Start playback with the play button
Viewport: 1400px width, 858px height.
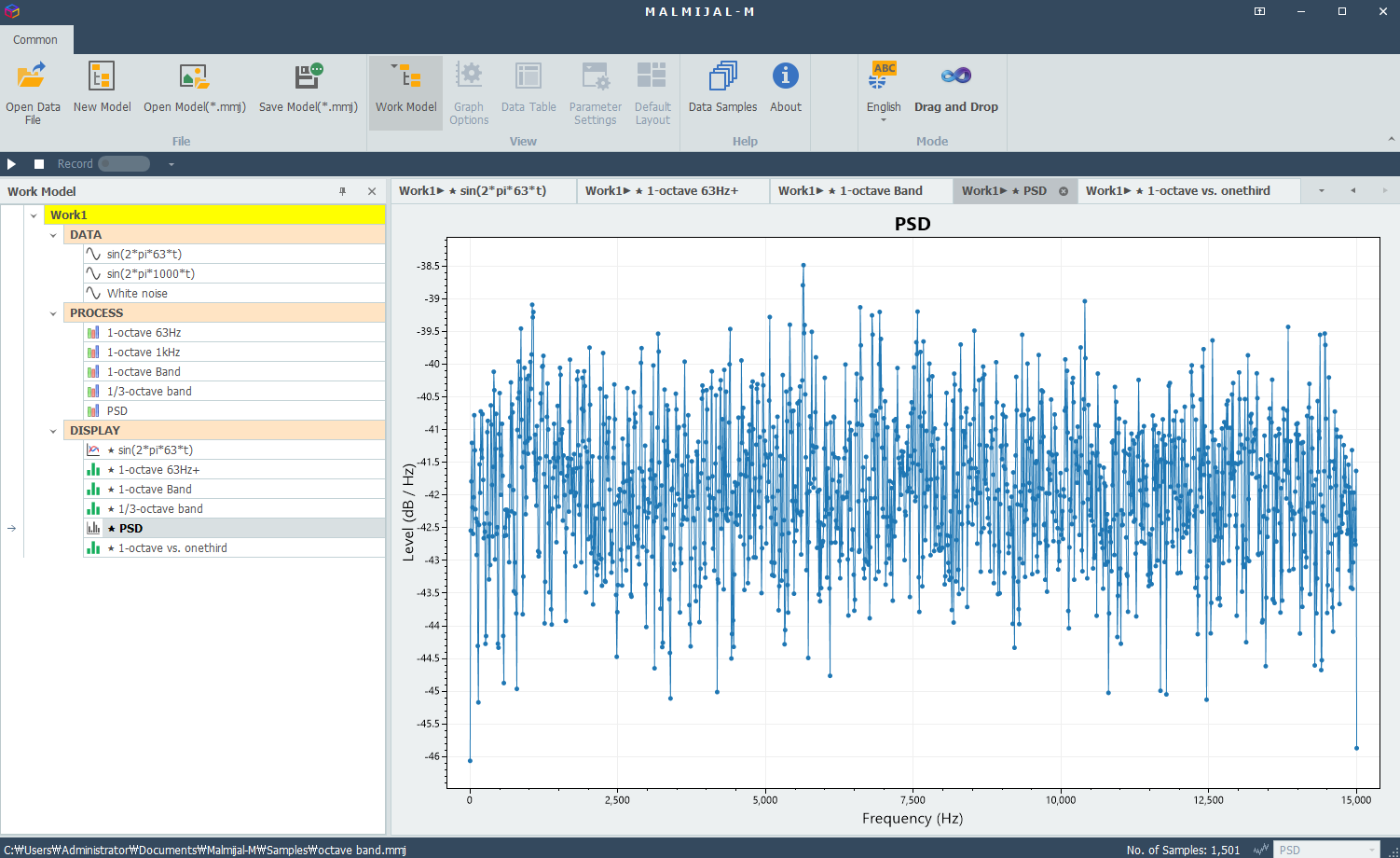[12, 164]
